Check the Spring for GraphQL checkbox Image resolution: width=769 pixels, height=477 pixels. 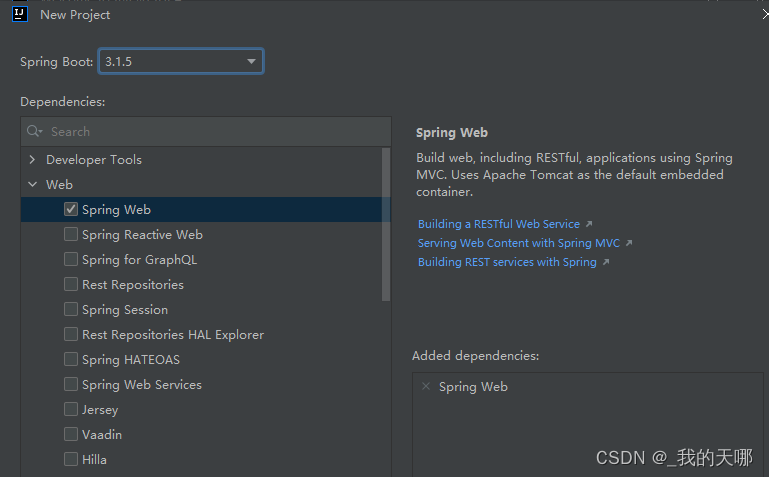pos(71,259)
